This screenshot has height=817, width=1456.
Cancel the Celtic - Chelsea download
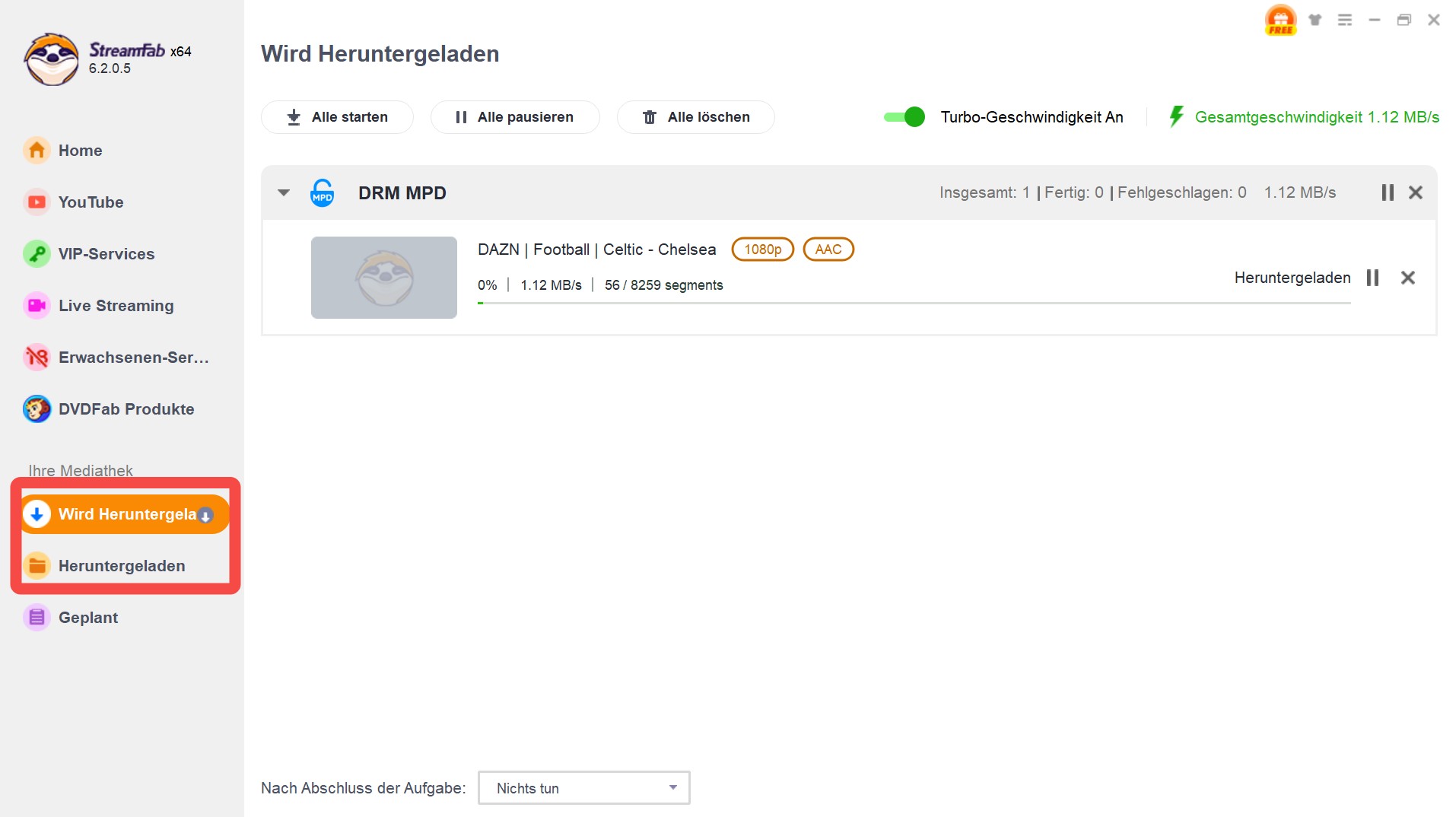[x=1408, y=278]
